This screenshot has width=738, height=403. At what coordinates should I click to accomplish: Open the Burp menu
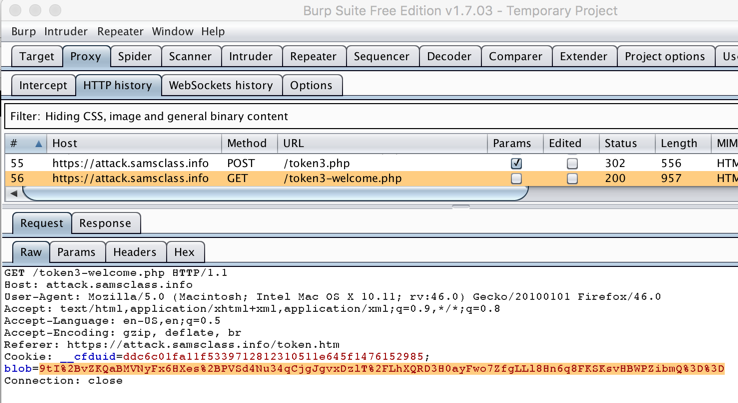click(x=23, y=32)
